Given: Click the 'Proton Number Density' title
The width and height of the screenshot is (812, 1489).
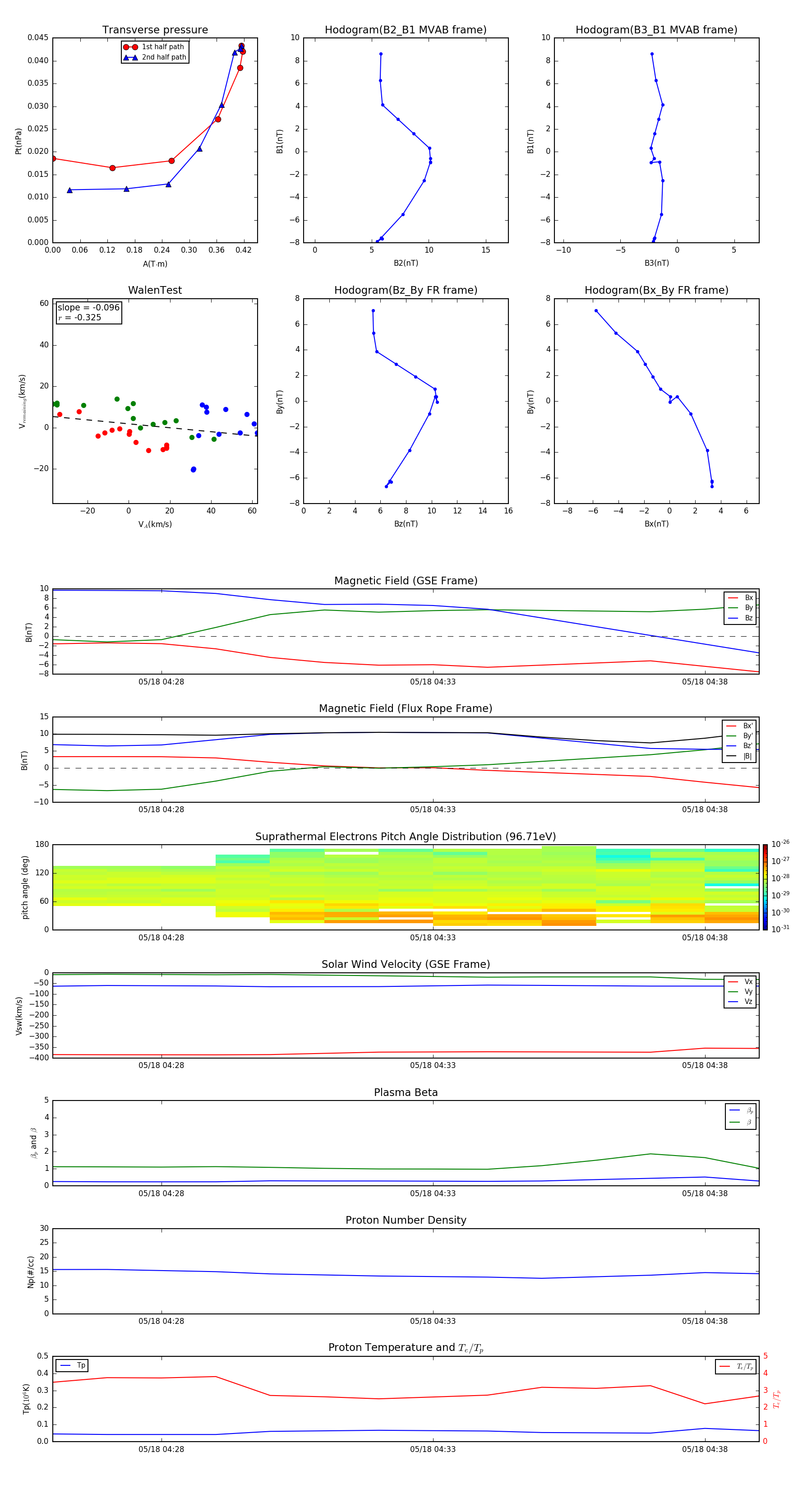Looking at the screenshot, I should 406,1220.
